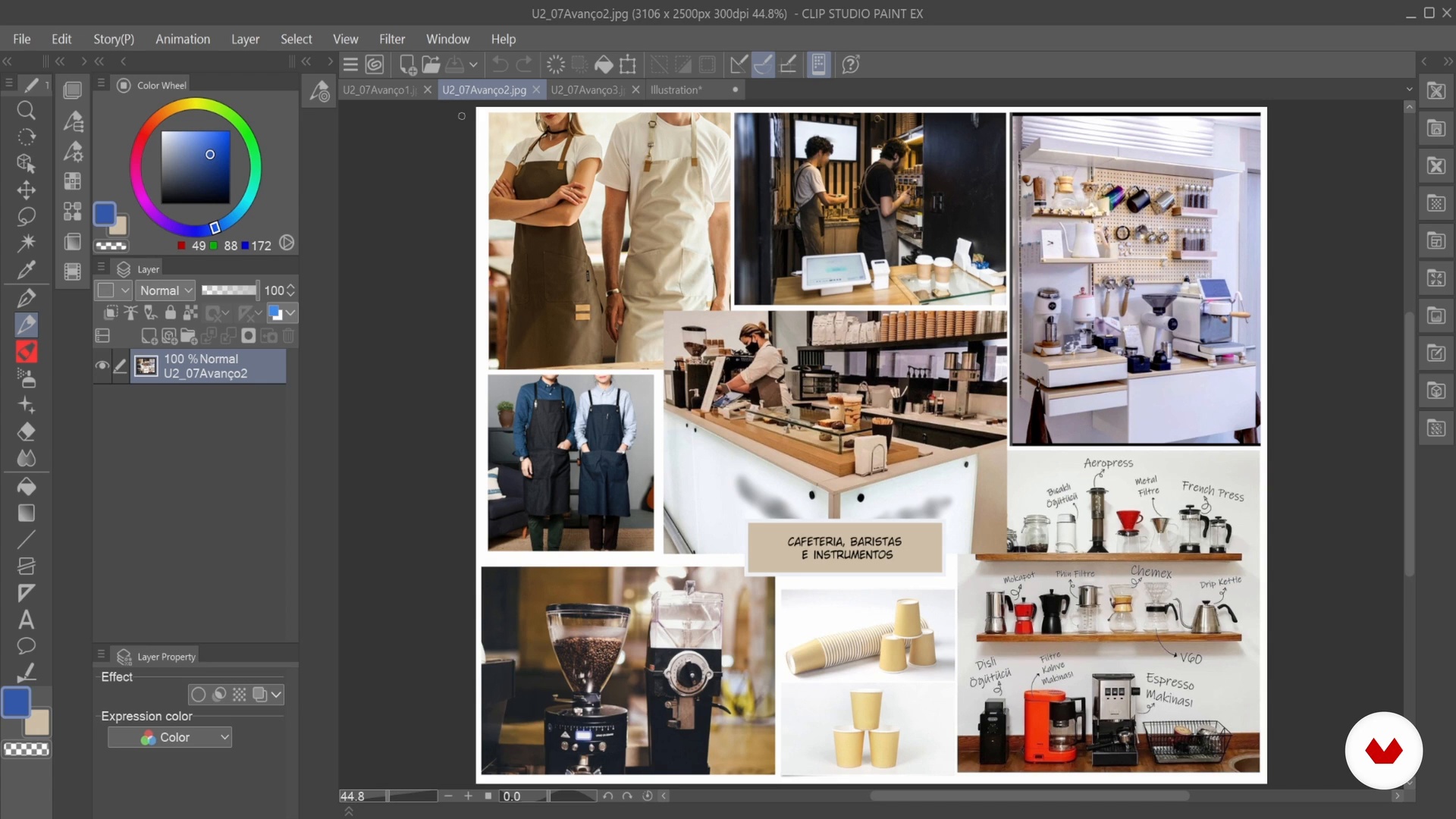Select the Airbrush tool

coord(26,378)
